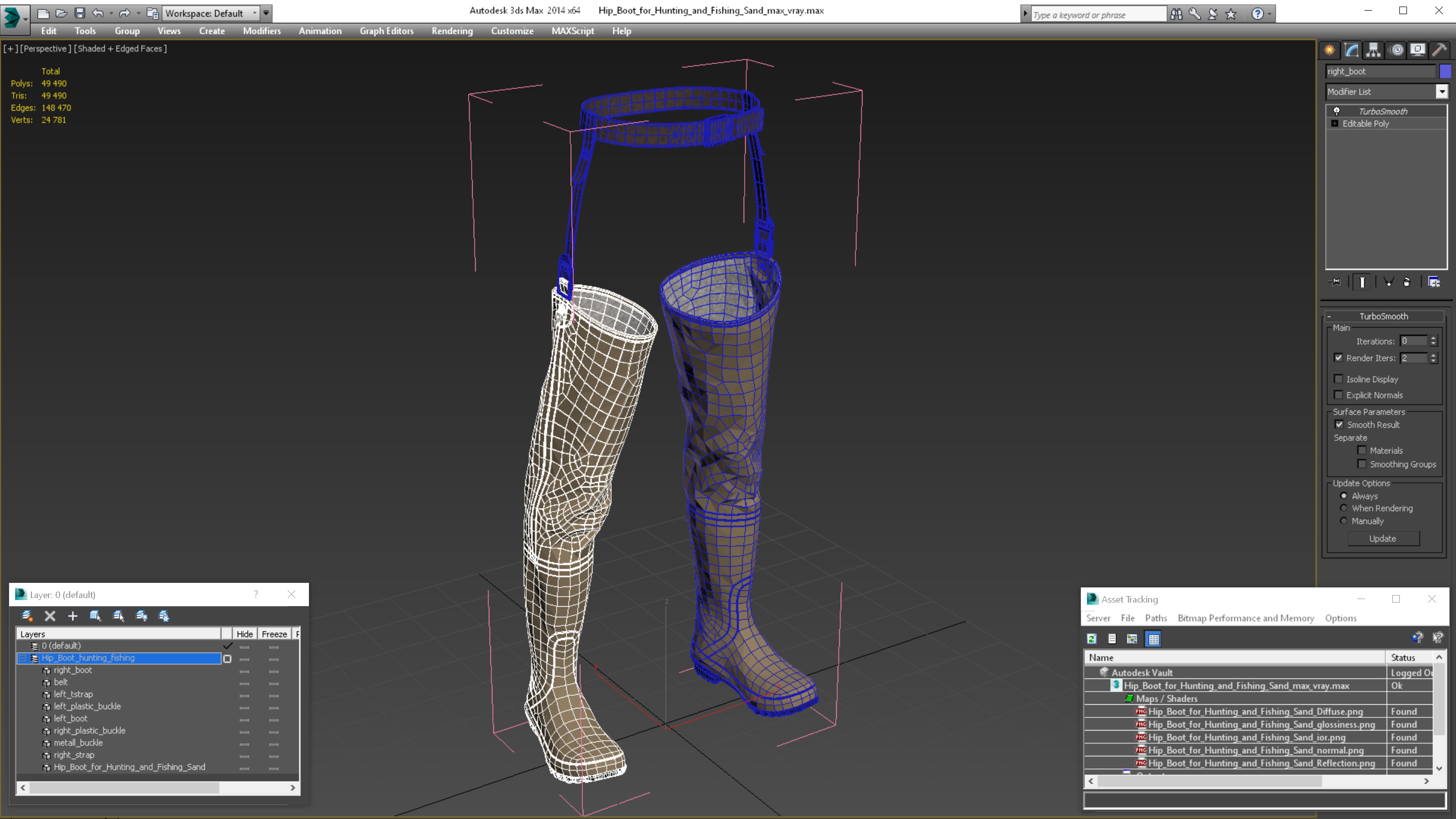Add selected objects to layer with plus icon
The height and width of the screenshot is (819, 1456).
pos(72,616)
